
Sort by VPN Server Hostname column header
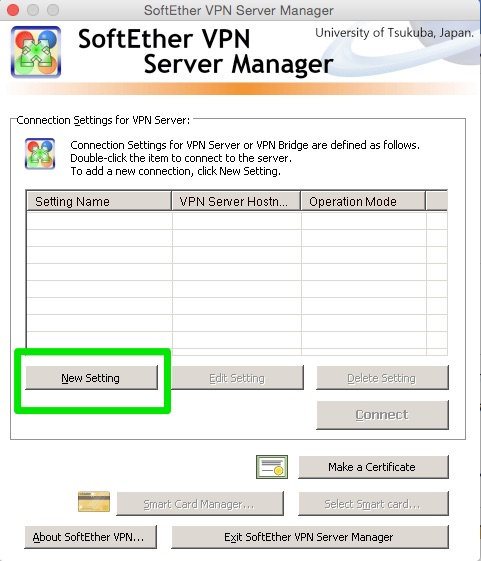[x=236, y=201]
